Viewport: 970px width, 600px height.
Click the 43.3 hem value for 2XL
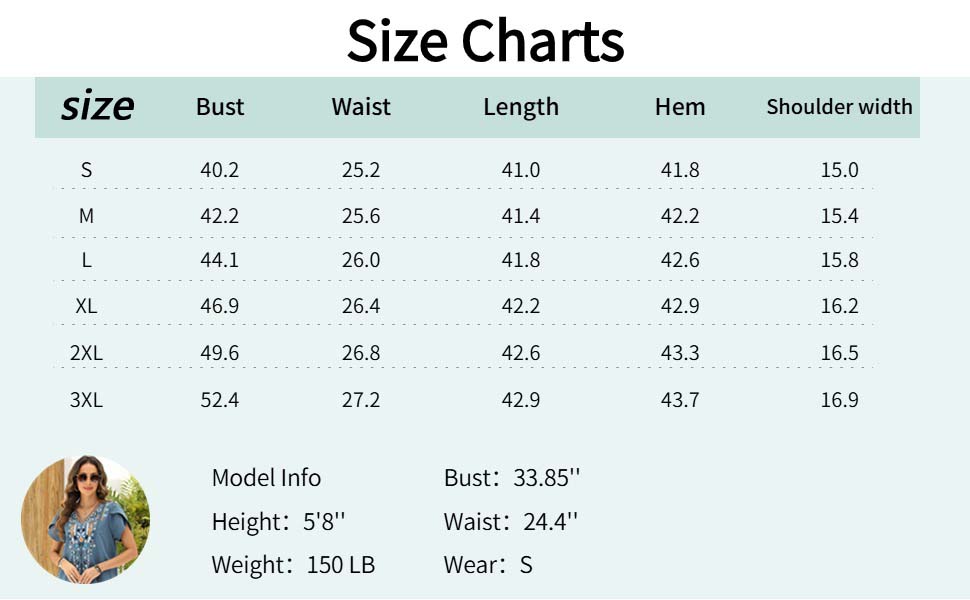680,353
